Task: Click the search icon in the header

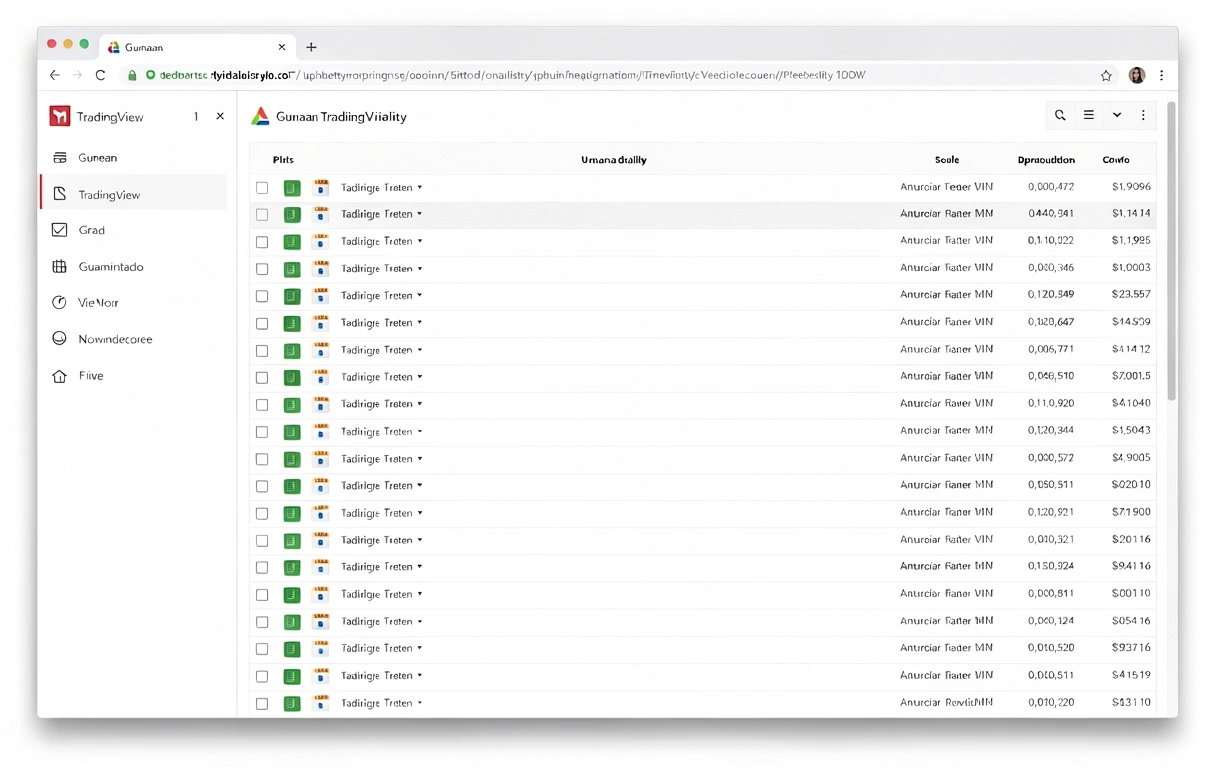Action: coord(1060,116)
